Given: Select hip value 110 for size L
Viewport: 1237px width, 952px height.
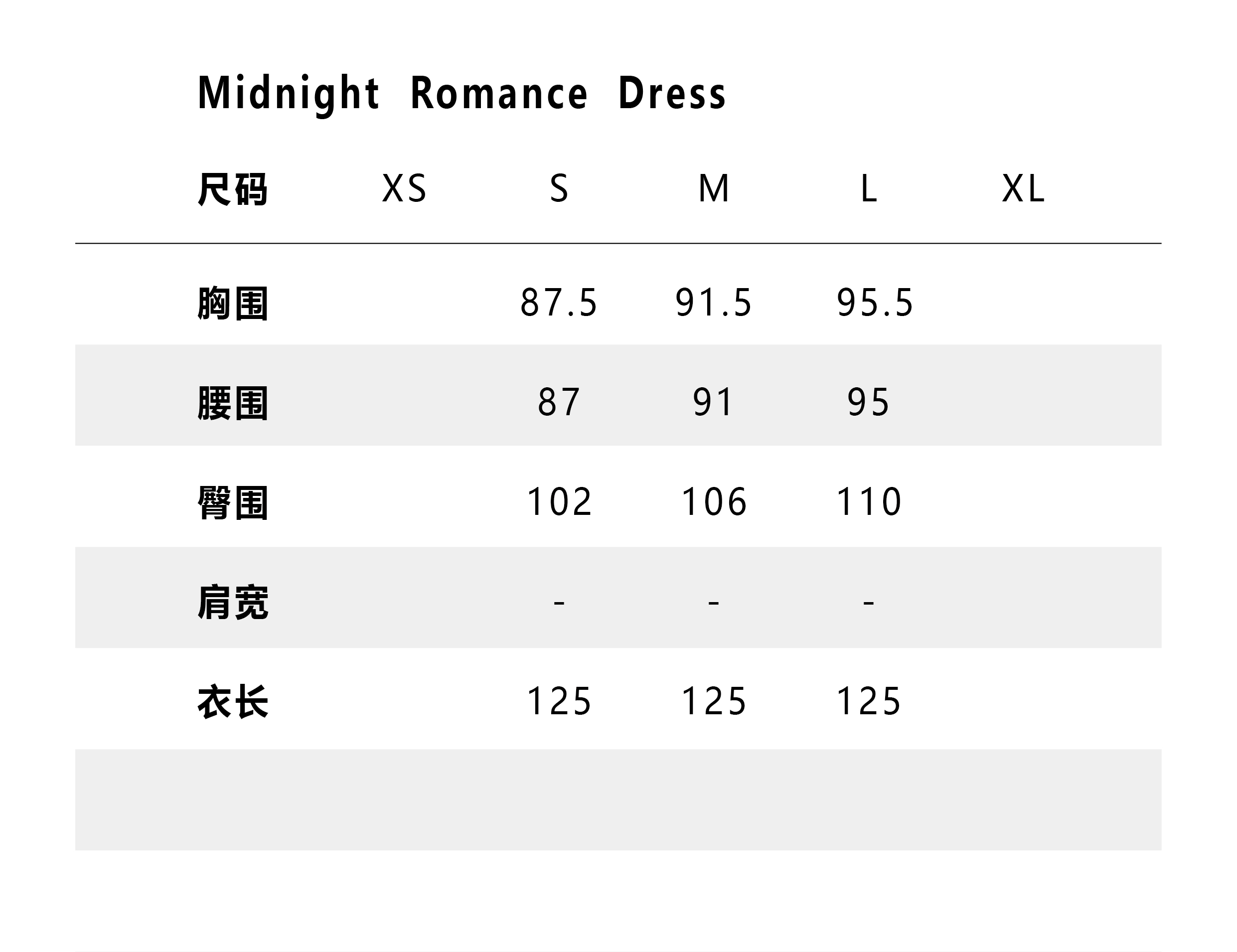Looking at the screenshot, I should tap(868, 502).
